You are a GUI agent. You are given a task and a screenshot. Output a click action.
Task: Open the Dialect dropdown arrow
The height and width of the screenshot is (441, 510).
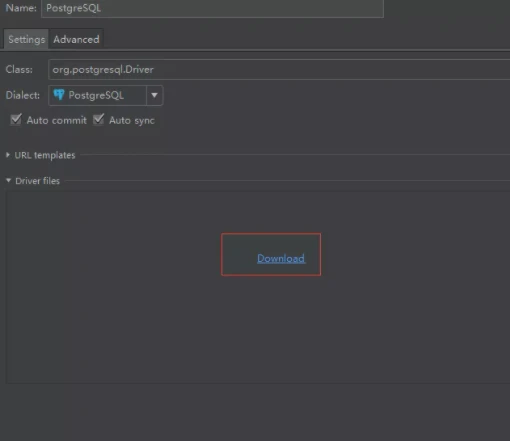154,95
